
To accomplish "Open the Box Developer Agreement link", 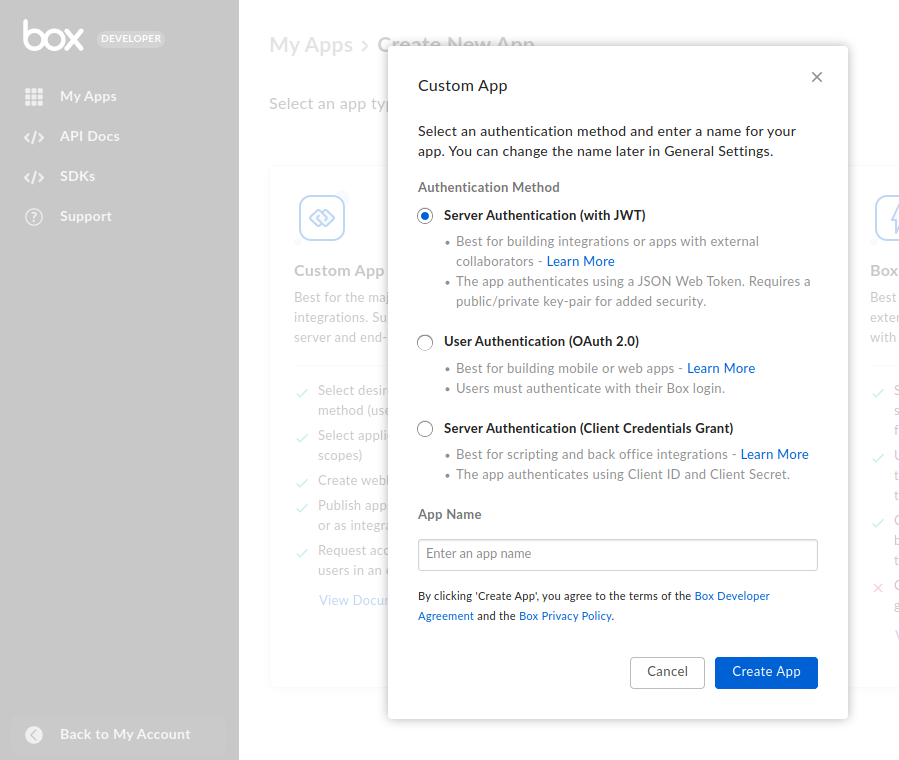I will pos(732,595).
